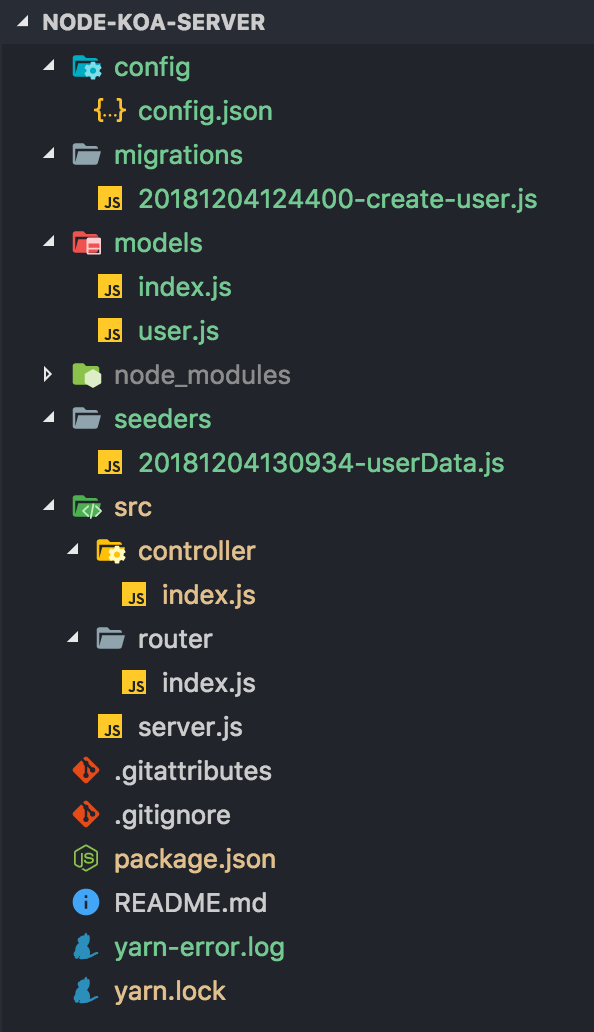Viewport: 594px width, 1032px height.
Task: Open .gitignore file
Action: point(172,815)
